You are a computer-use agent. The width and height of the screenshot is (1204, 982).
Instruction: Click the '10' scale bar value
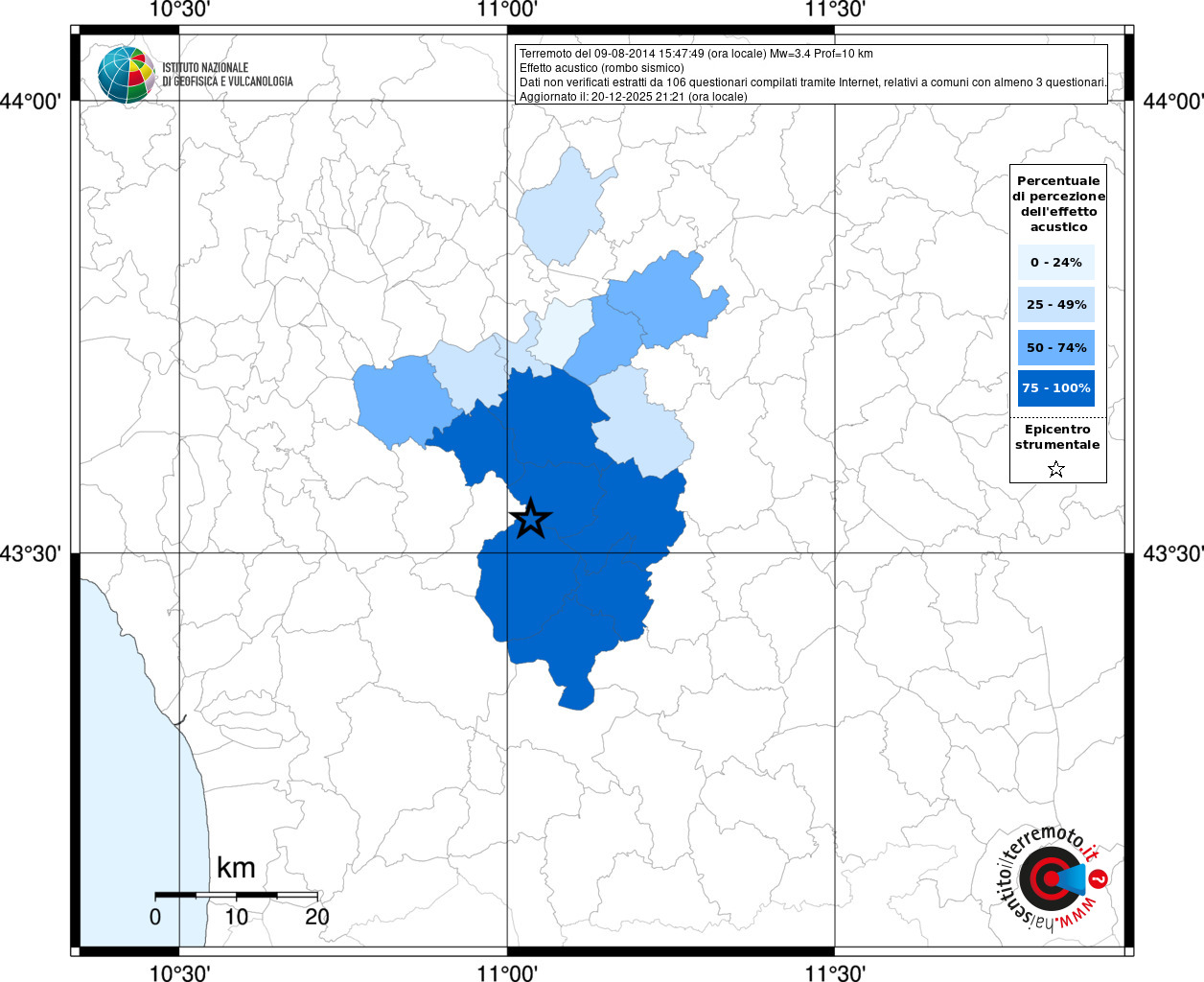(237, 917)
